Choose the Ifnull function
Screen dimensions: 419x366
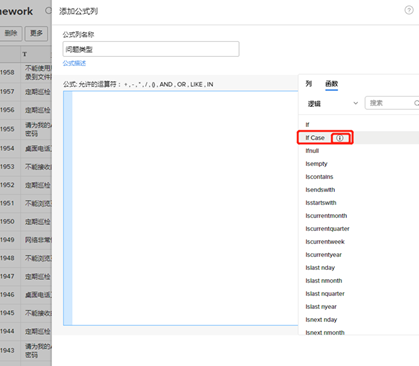click(x=312, y=151)
